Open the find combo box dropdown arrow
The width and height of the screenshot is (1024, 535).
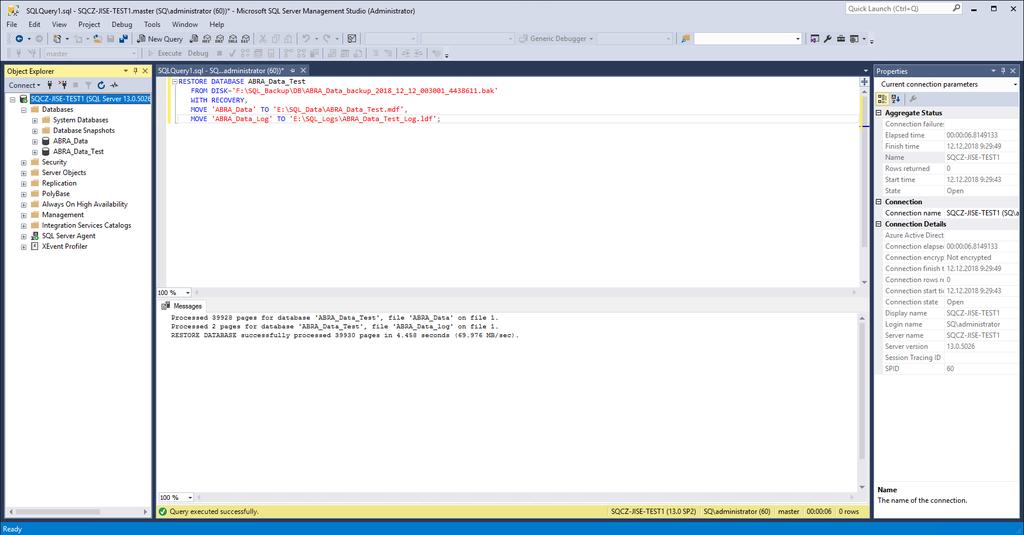(797, 39)
